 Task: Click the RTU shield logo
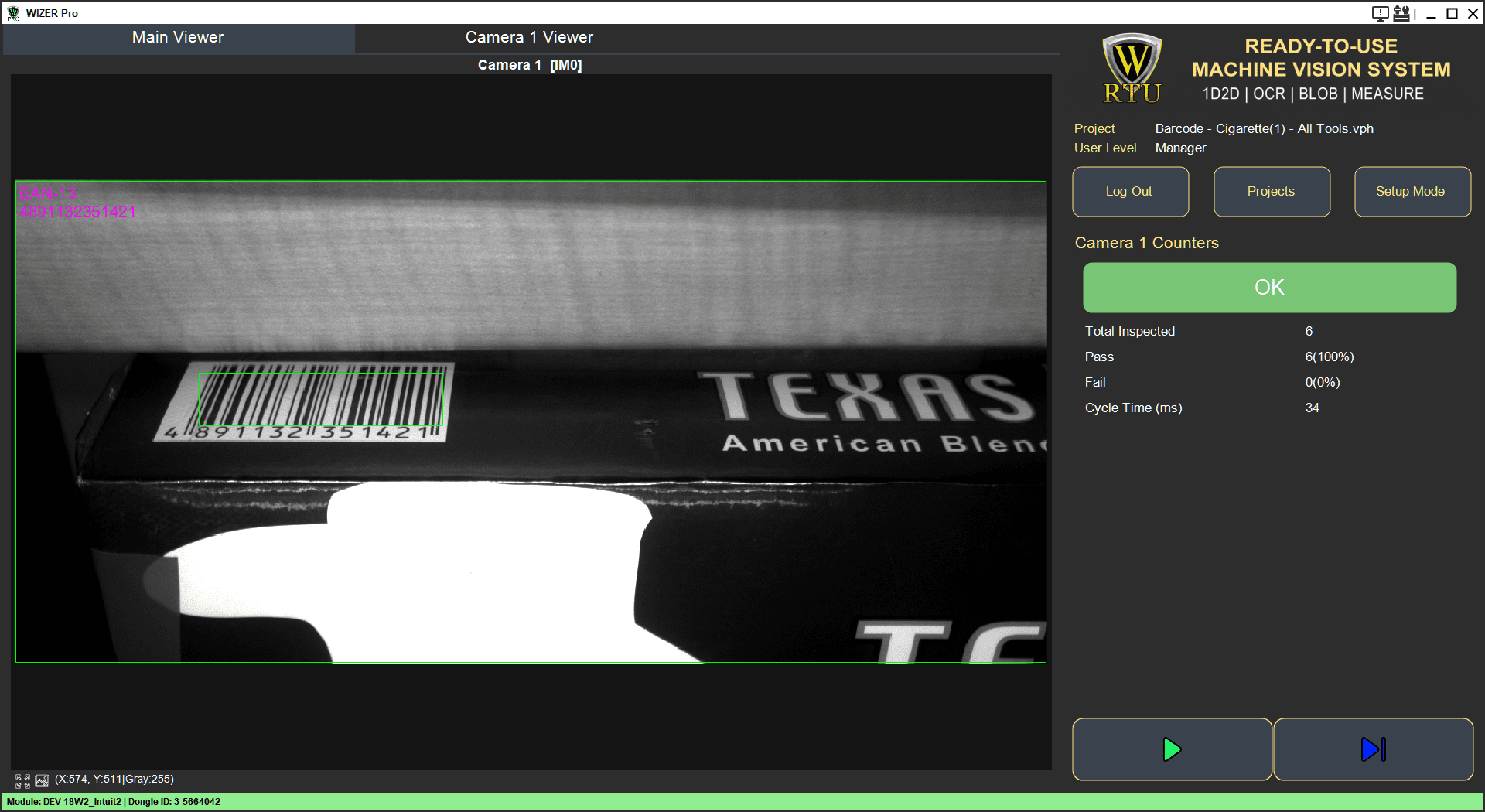1132,69
